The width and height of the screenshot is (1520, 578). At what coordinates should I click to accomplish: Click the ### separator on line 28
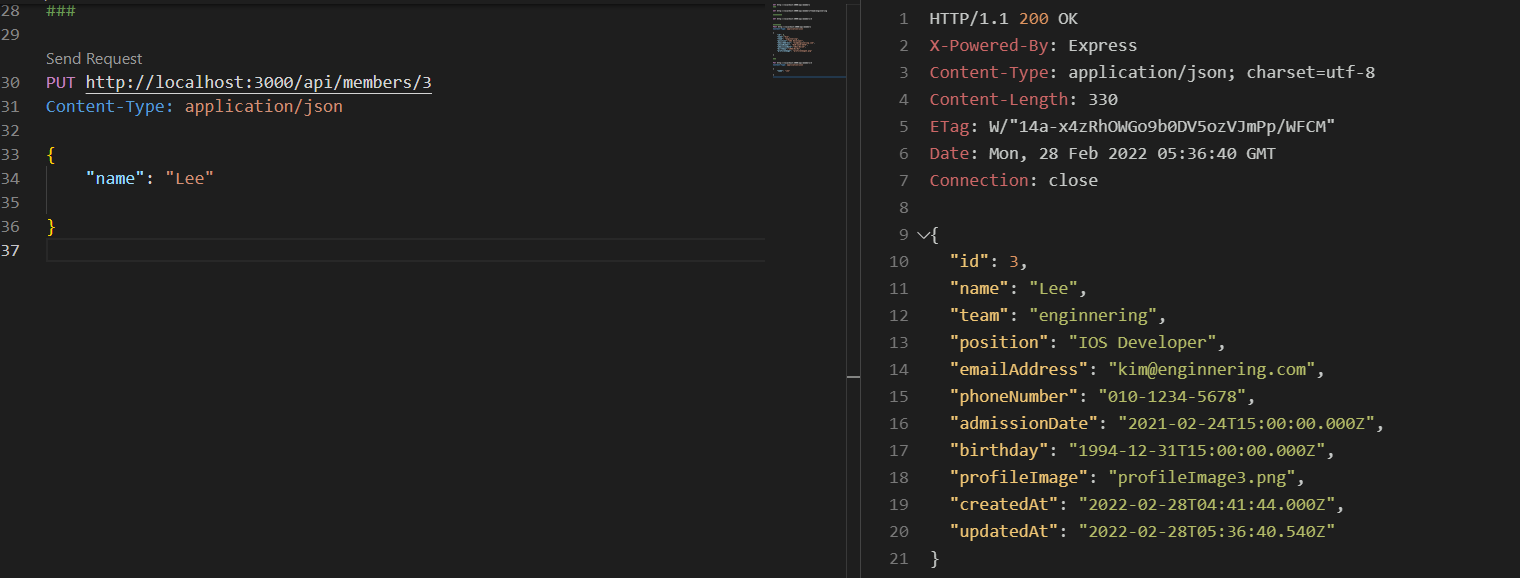(x=61, y=11)
